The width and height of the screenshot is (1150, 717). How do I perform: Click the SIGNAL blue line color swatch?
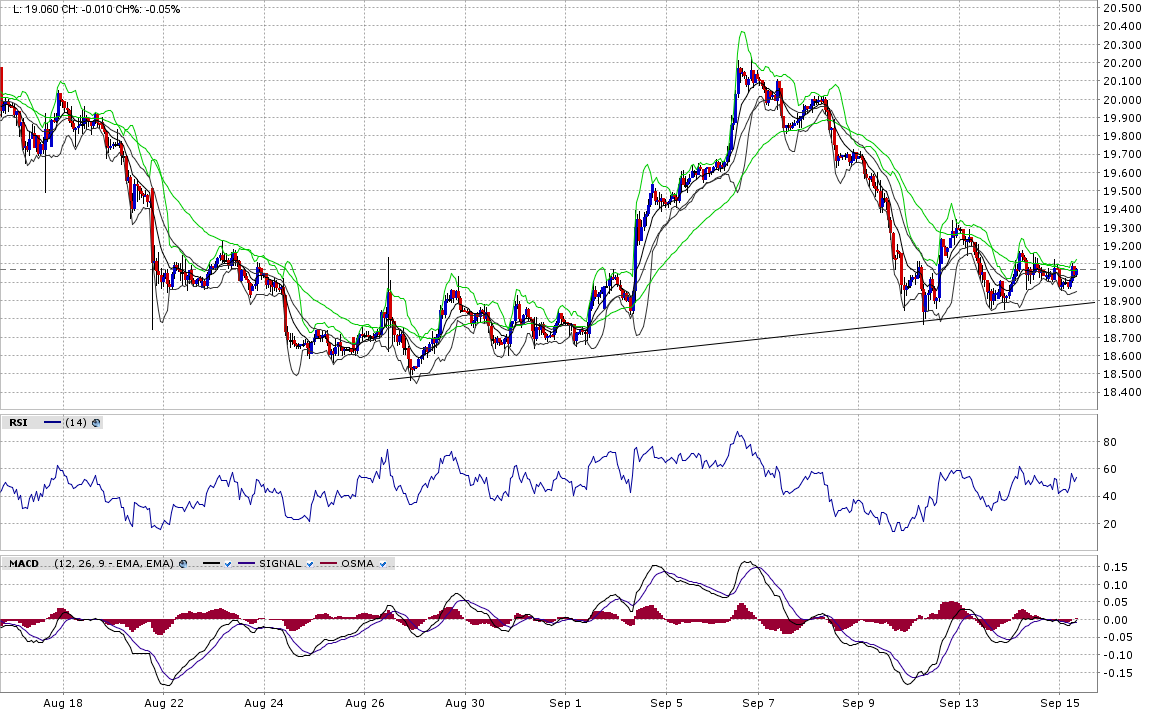246,564
